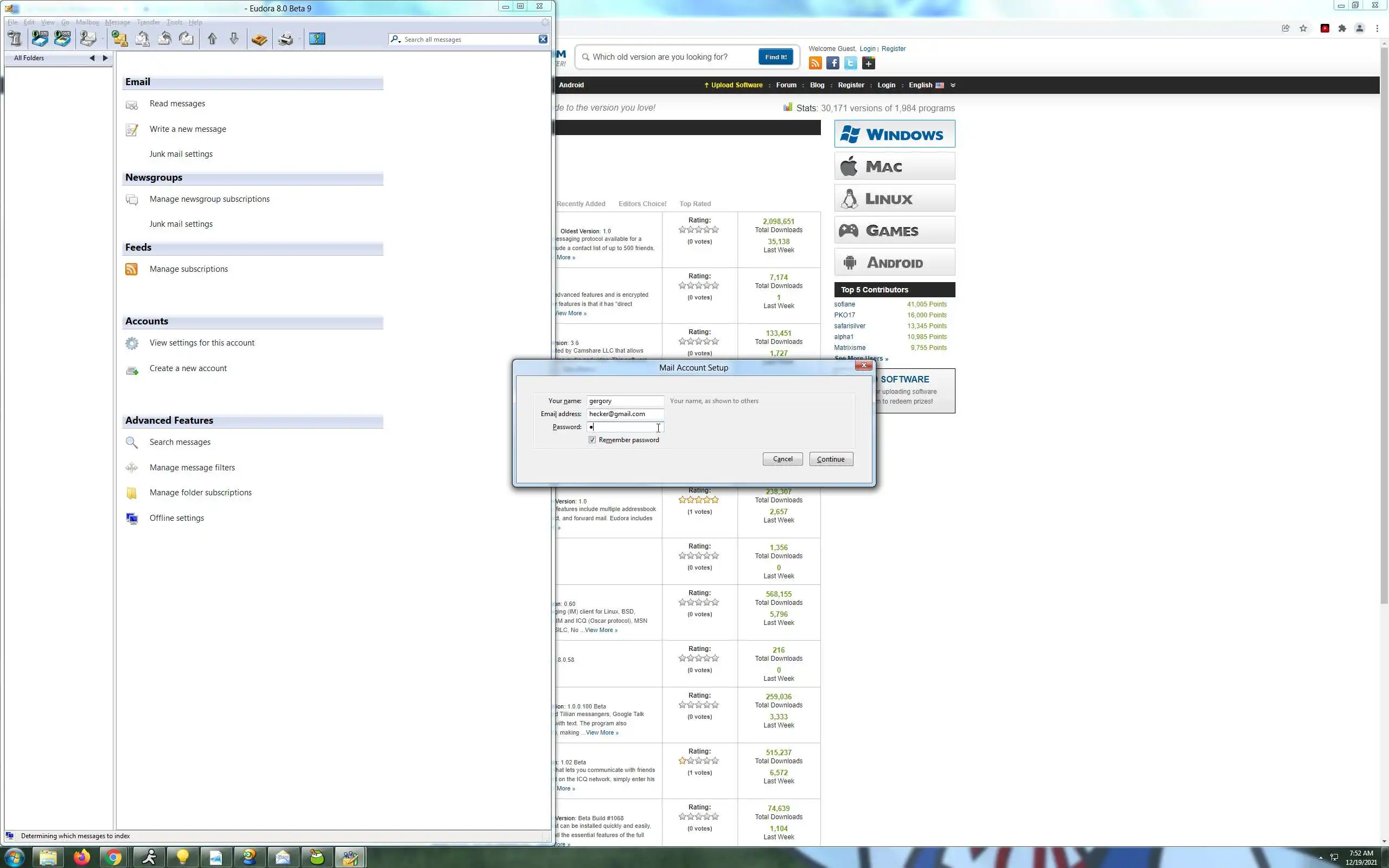Open Google Chrome from the taskbar
The width and height of the screenshot is (1389, 868).
(113, 858)
